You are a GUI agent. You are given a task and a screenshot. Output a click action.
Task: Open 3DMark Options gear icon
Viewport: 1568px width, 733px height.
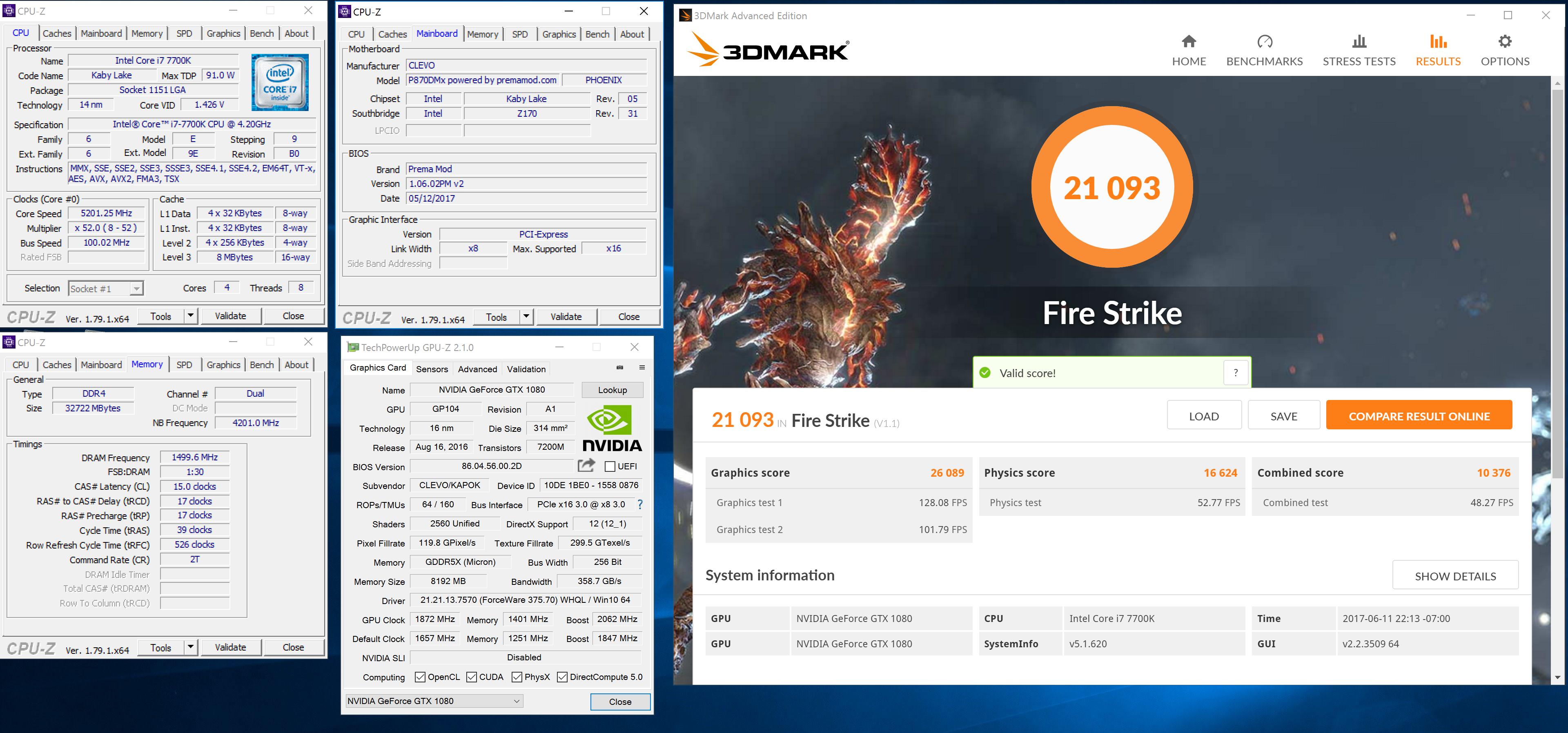tap(1505, 41)
